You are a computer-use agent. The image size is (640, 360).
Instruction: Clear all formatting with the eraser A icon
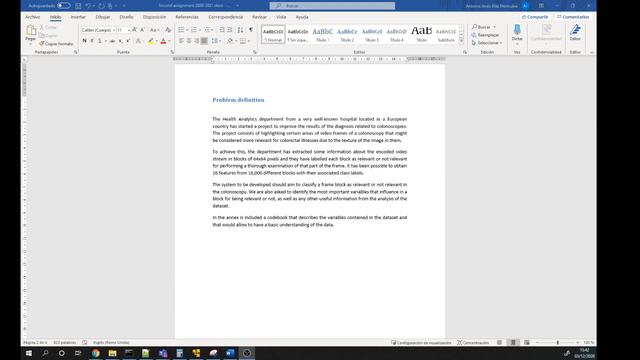pyautogui.click(x=168, y=30)
